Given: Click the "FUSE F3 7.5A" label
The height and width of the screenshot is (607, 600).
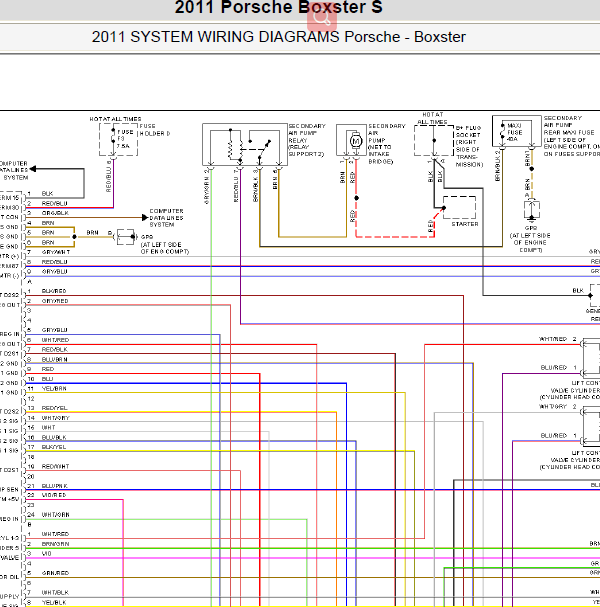Looking at the screenshot, I should [x=125, y=139].
